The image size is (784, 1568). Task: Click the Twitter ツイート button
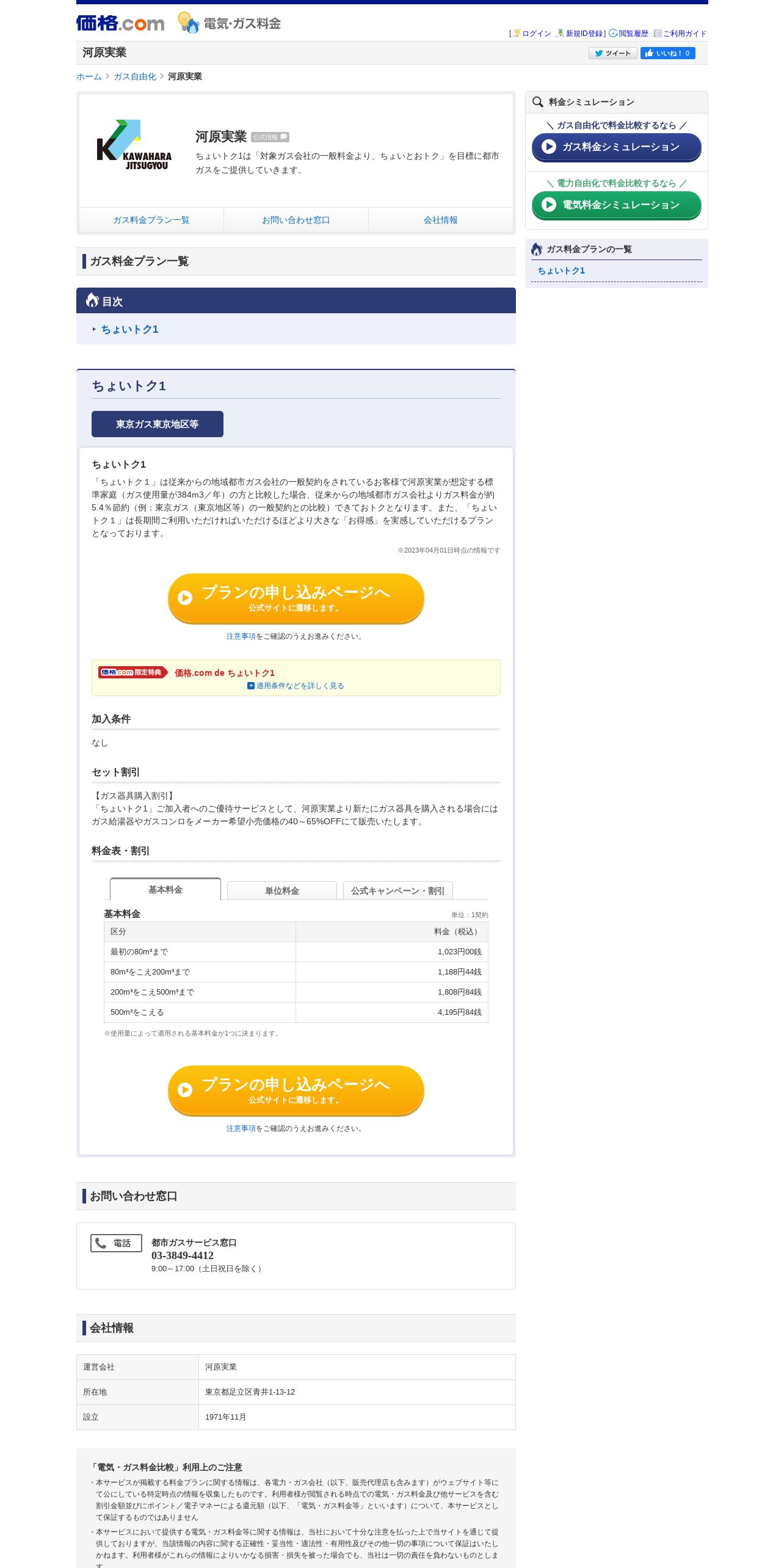click(x=612, y=53)
